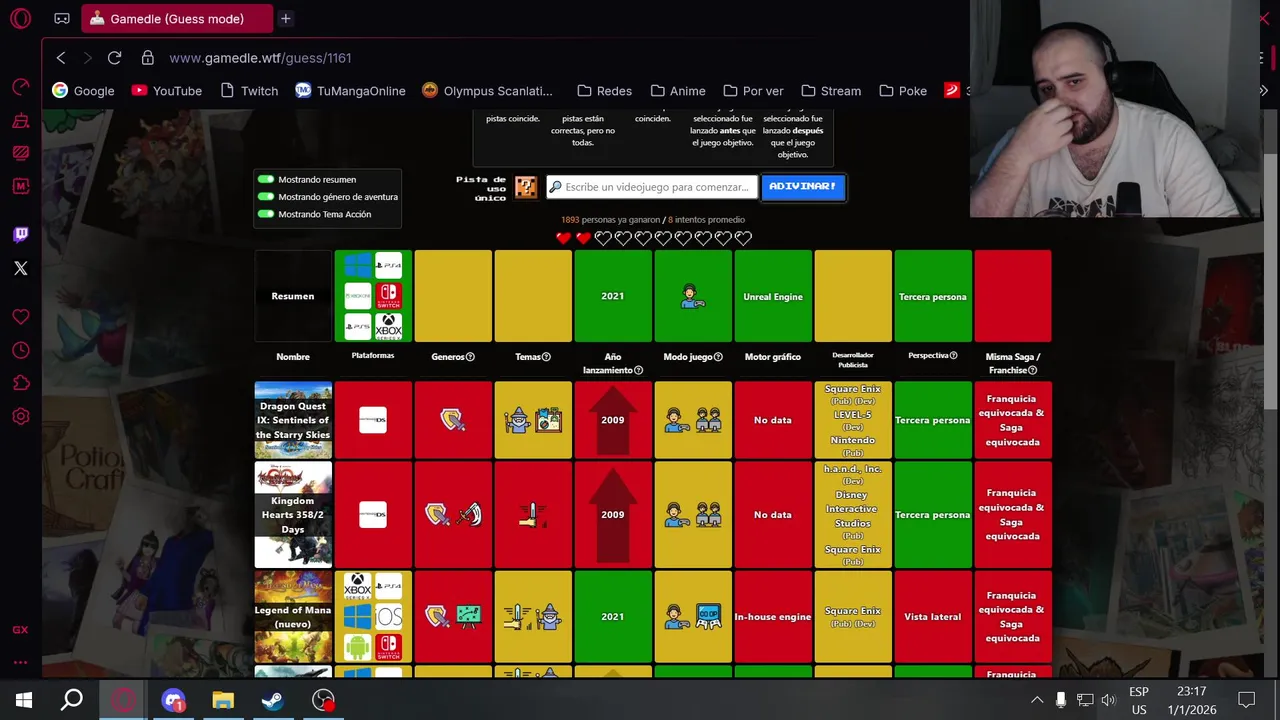
Task: Click the help icon next to Misma Saga / Franchise
Action: pos(1032,370)
